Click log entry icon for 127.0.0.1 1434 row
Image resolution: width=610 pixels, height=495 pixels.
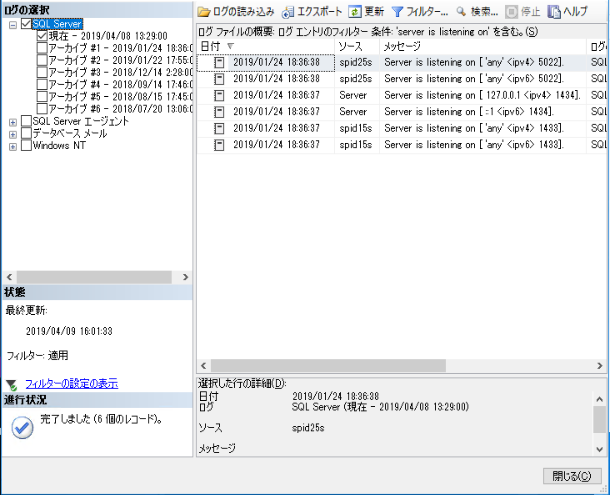pos(219,95)
